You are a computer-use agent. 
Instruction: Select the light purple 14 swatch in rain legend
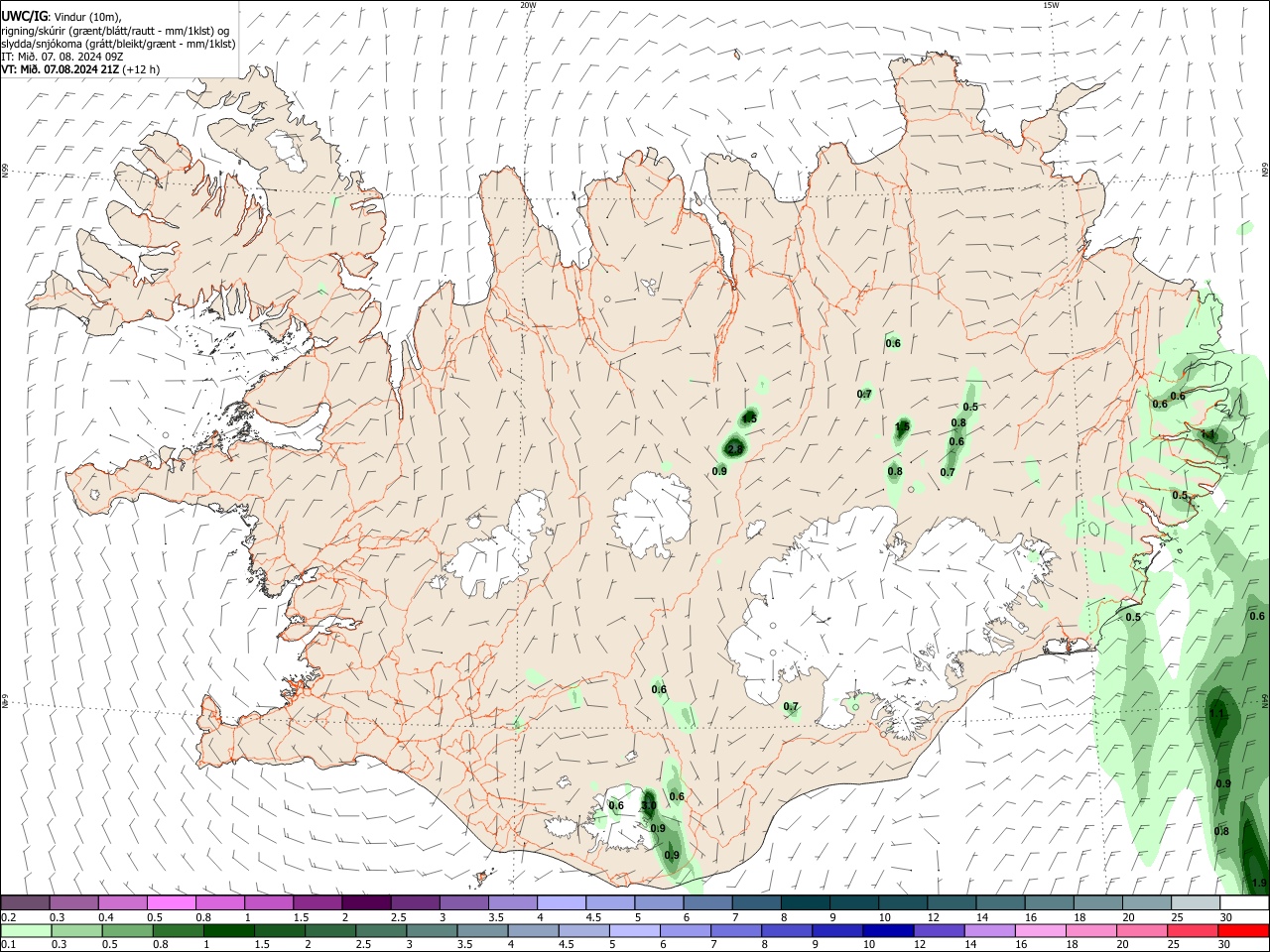click(990, 930)
